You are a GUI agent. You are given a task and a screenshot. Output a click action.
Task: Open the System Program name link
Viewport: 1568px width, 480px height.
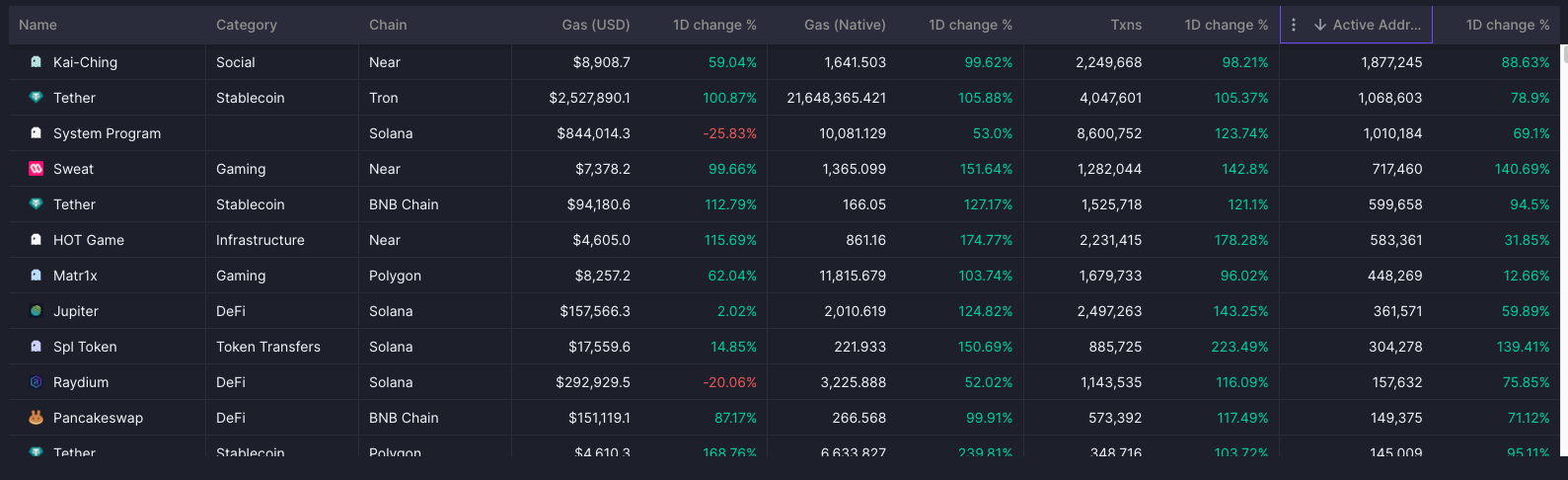point(107,133)
